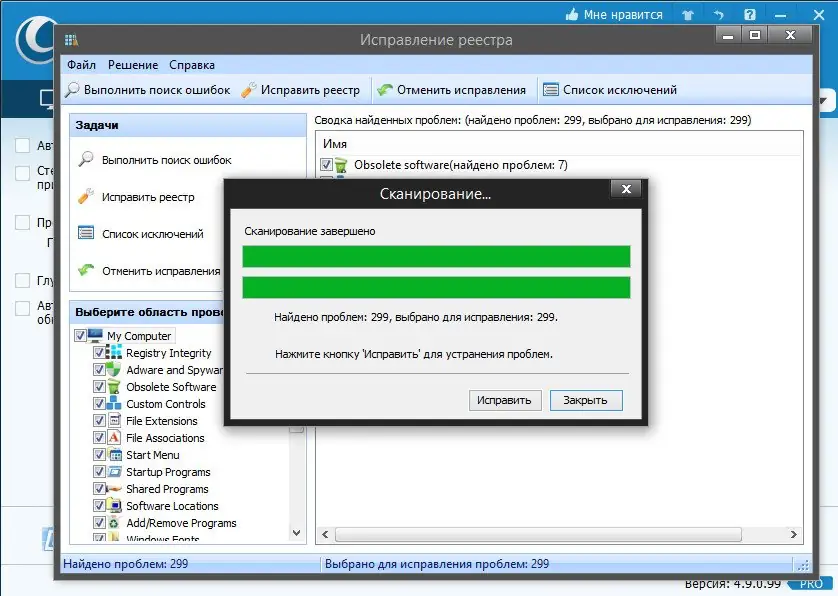This screenshot has height=596, width=838.
Task: Click the Исправить button in scanning dialog
Action: click(505, 400)
